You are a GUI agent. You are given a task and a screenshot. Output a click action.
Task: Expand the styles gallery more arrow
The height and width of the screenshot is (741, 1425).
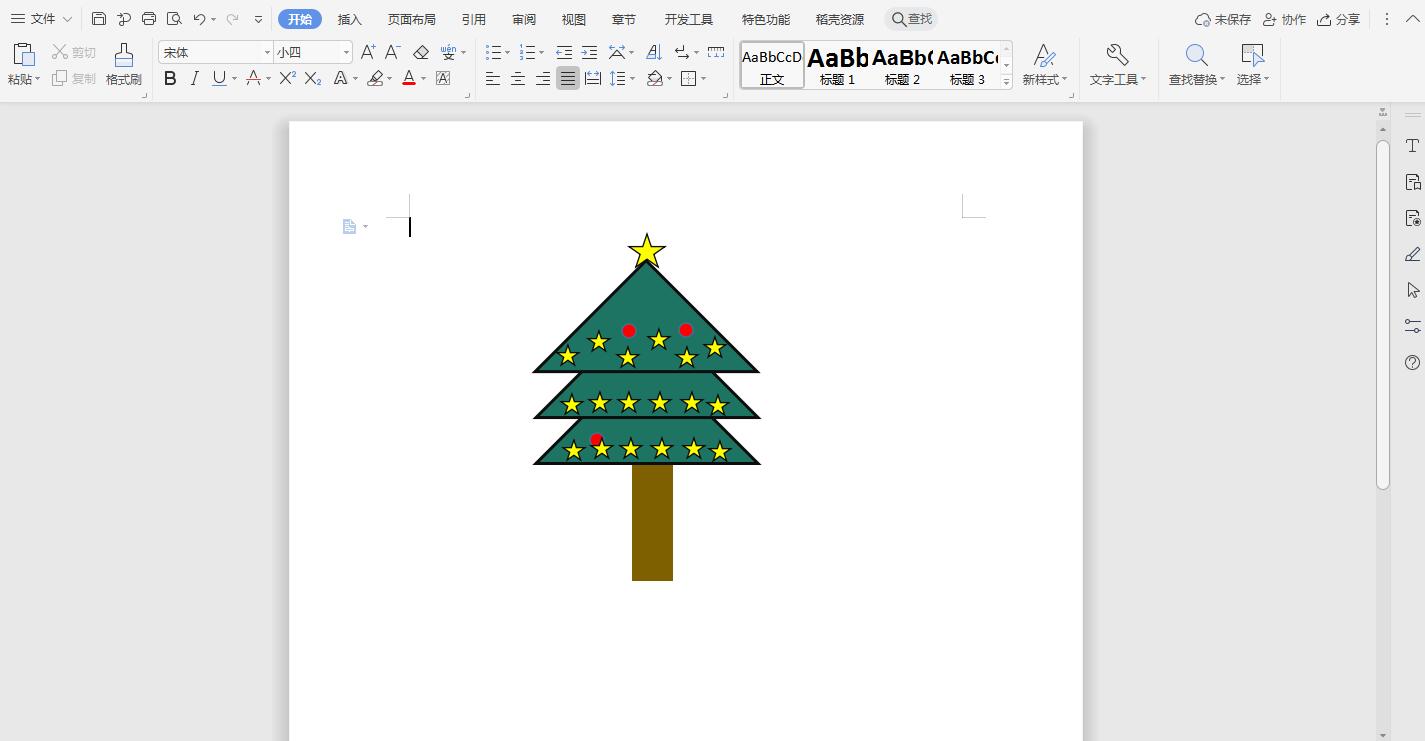coord(1006,81)
